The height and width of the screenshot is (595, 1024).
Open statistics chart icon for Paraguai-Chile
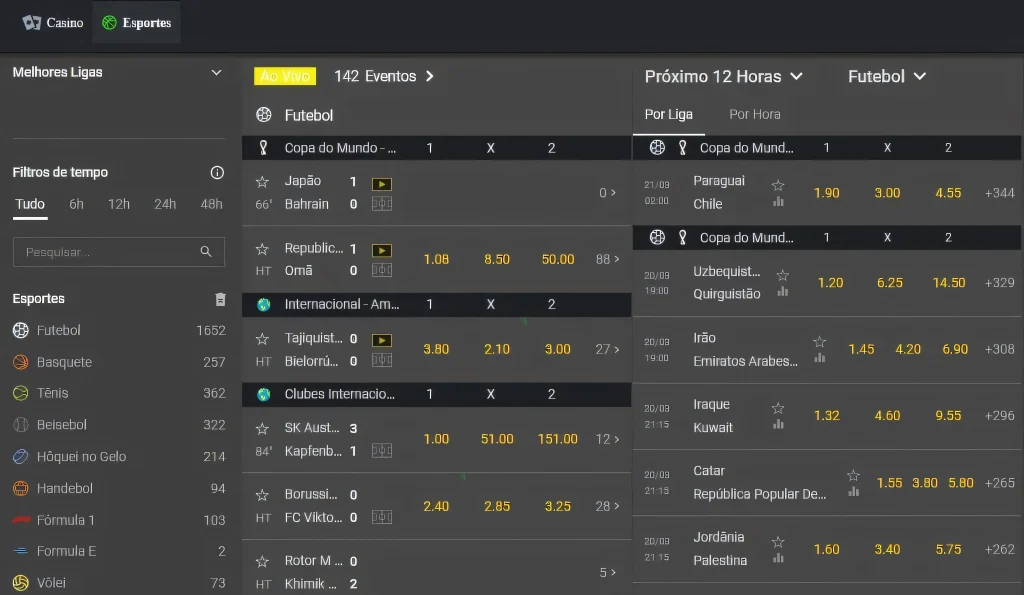778,202
